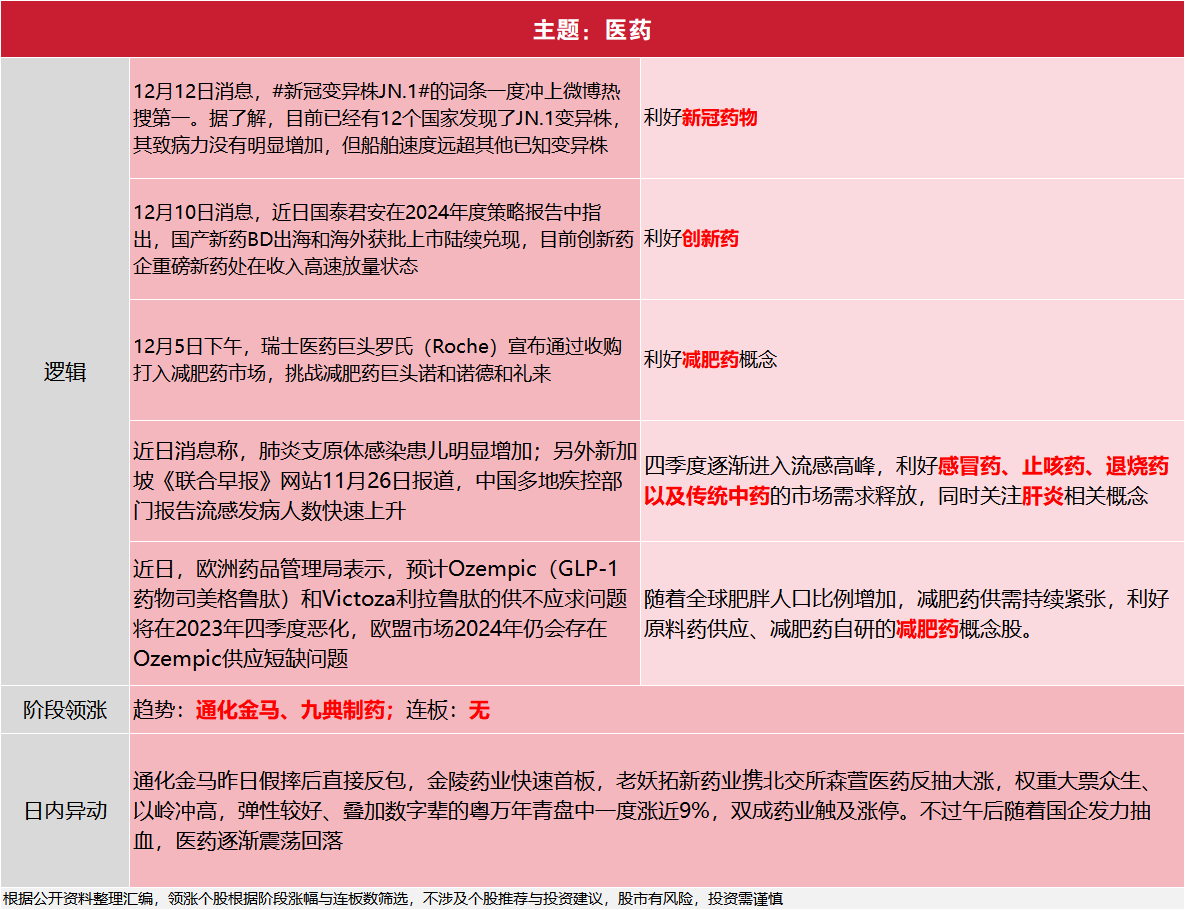Click the footer disclaimer starting "根据公开资料整理汇编"
This screenshot has width=1185, height=910.
pyautogui.click(x=392, y=899)
